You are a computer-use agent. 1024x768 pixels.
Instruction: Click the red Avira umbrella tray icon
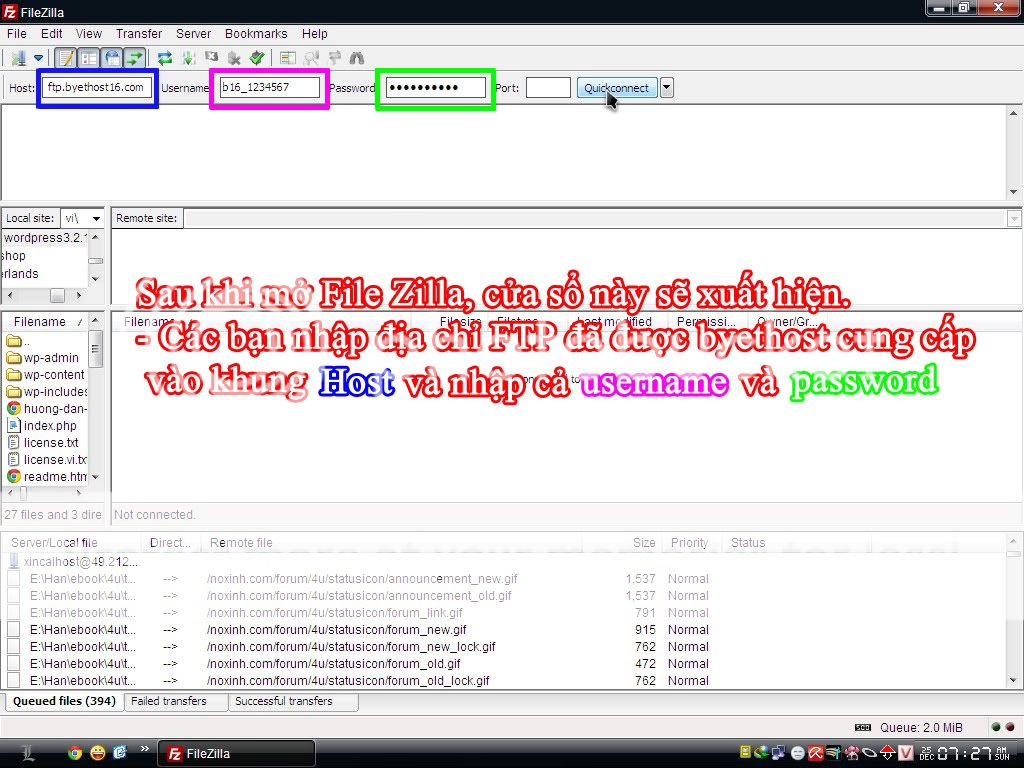816,753
